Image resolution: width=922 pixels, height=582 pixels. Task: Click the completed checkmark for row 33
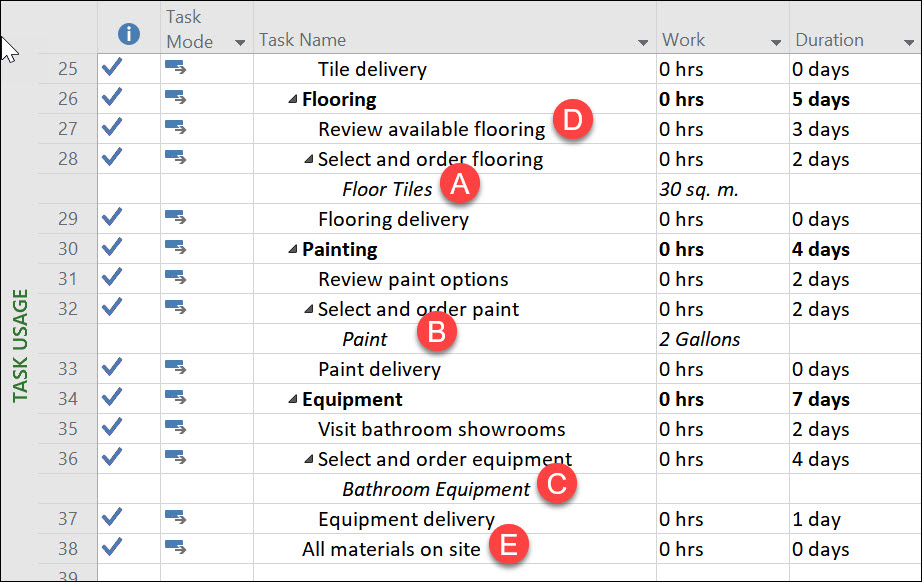pos(112,367)
